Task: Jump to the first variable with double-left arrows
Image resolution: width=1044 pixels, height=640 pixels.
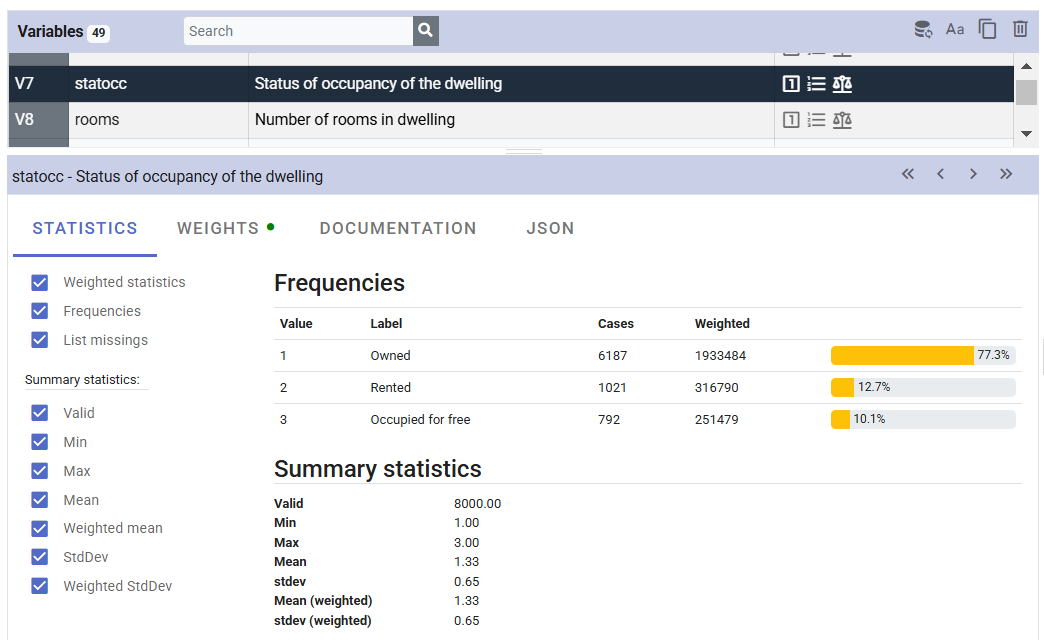Action: coord(908,174)
